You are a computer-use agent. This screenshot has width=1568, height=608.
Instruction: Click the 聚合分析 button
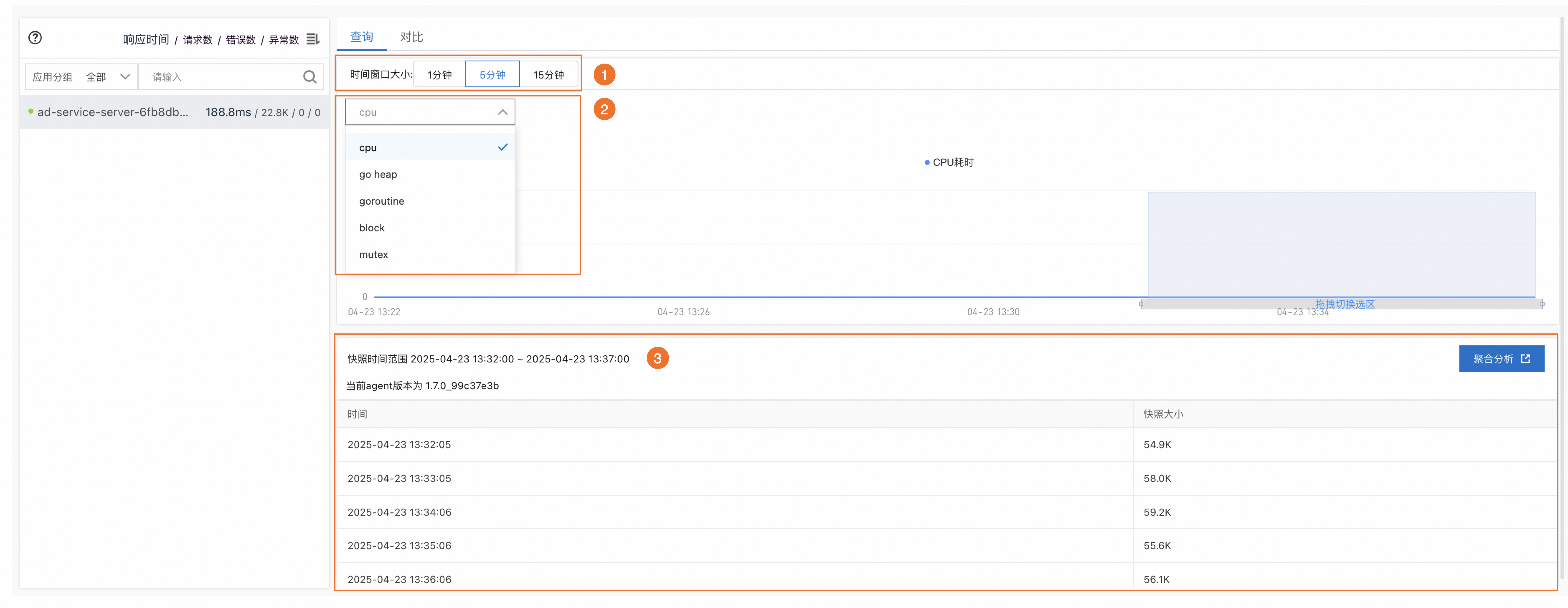(x=1493, y=358)
